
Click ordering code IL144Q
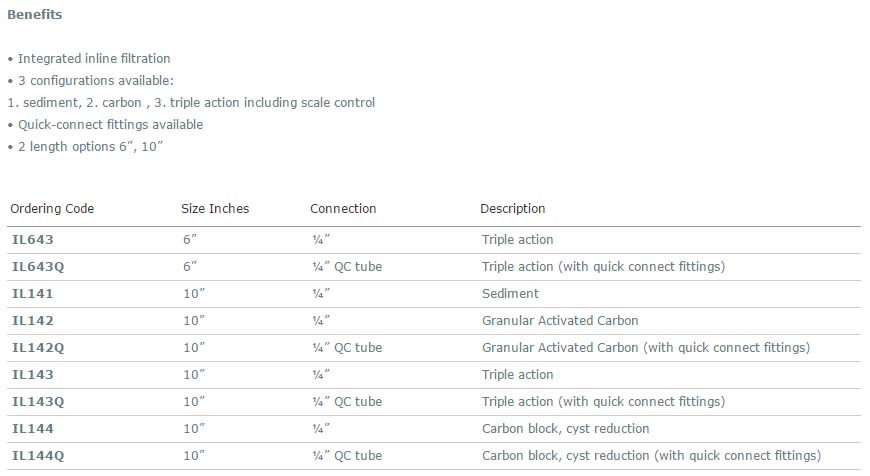pyautogui.click(x=38, y=456)
